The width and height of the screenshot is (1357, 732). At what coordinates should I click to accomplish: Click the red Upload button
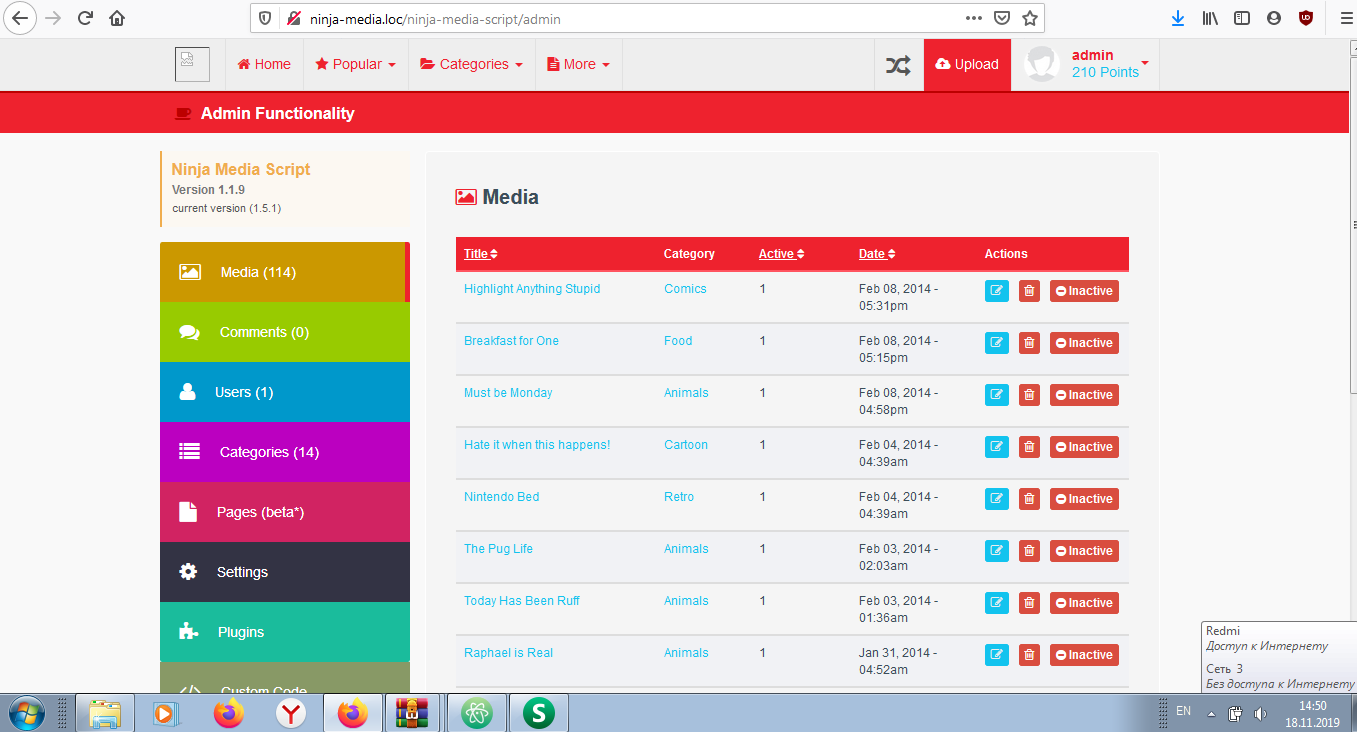tap(967, 65)
